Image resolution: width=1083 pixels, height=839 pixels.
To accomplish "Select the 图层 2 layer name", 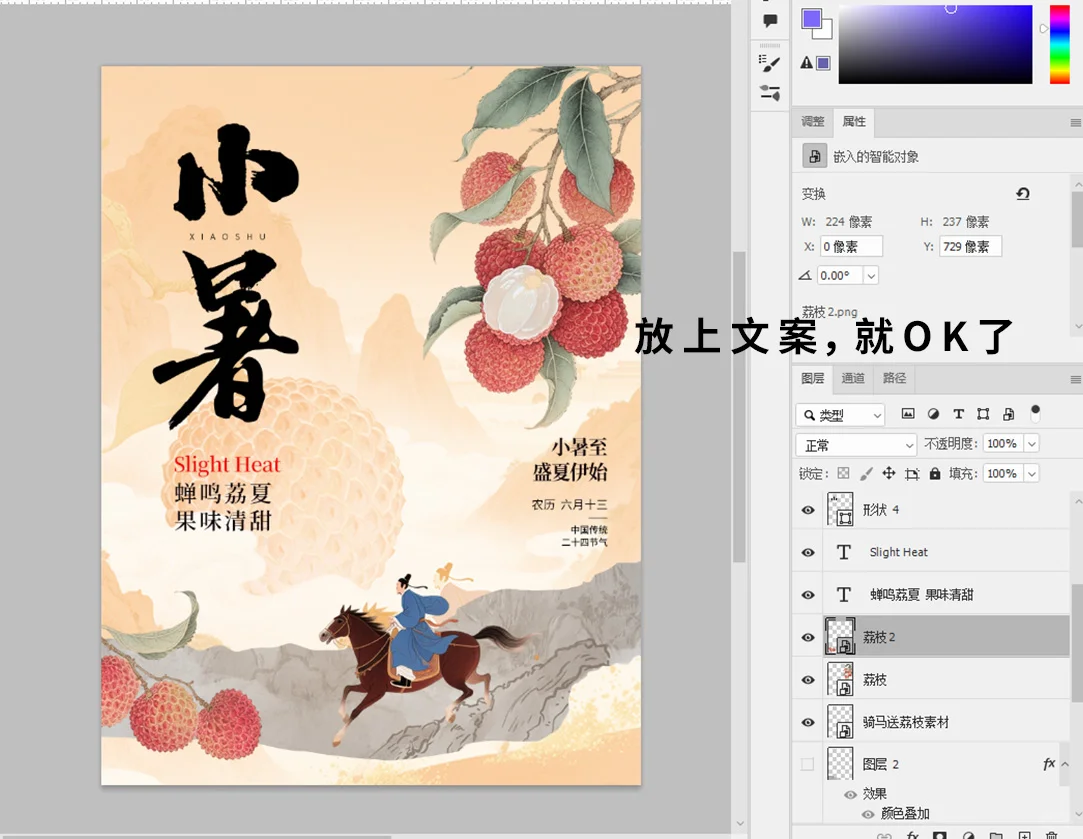I will (x=881, y=764).
